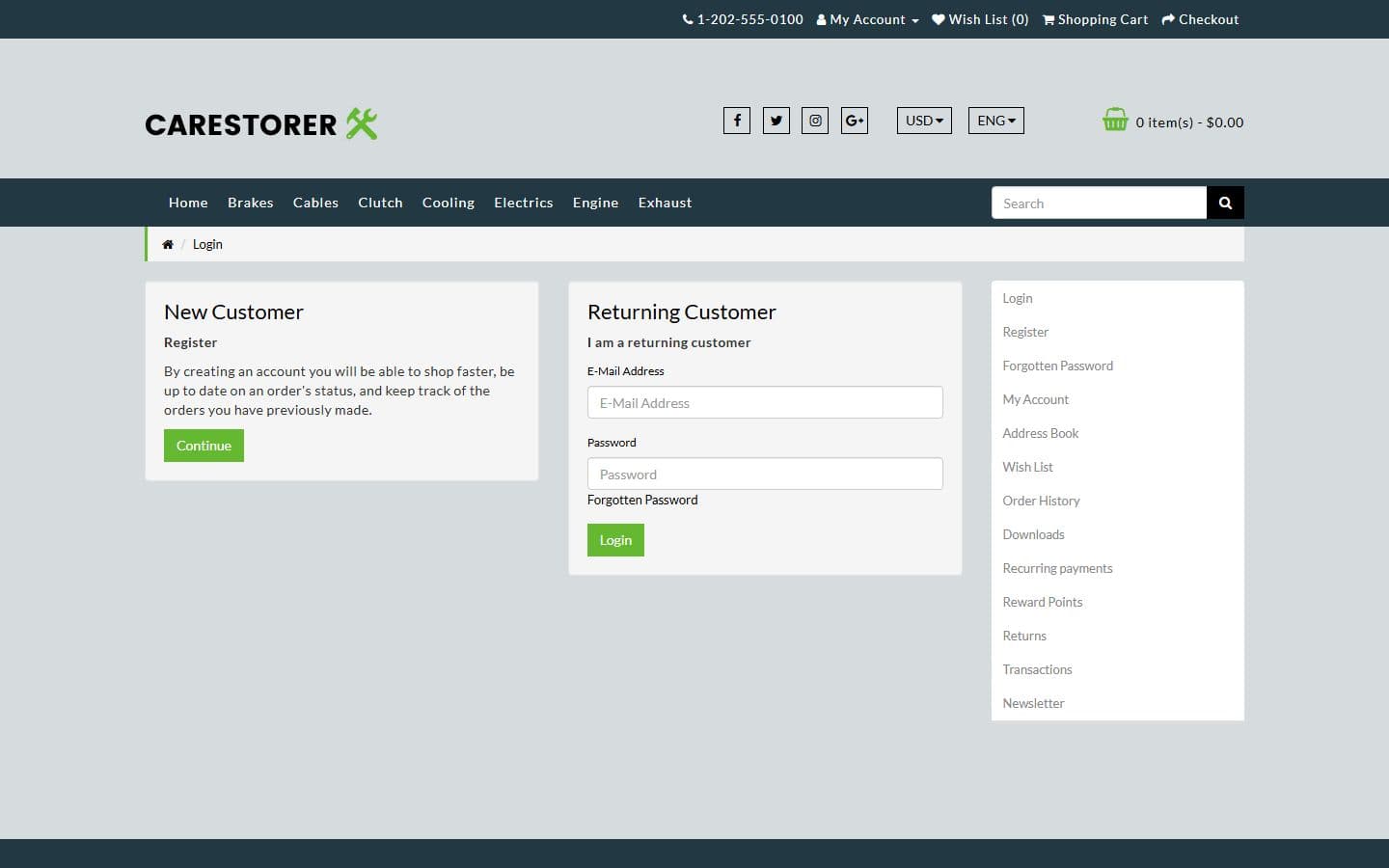Click the E-Mail Address input field
Viewport: 1389px width, 868px height.
pos(765,402)
